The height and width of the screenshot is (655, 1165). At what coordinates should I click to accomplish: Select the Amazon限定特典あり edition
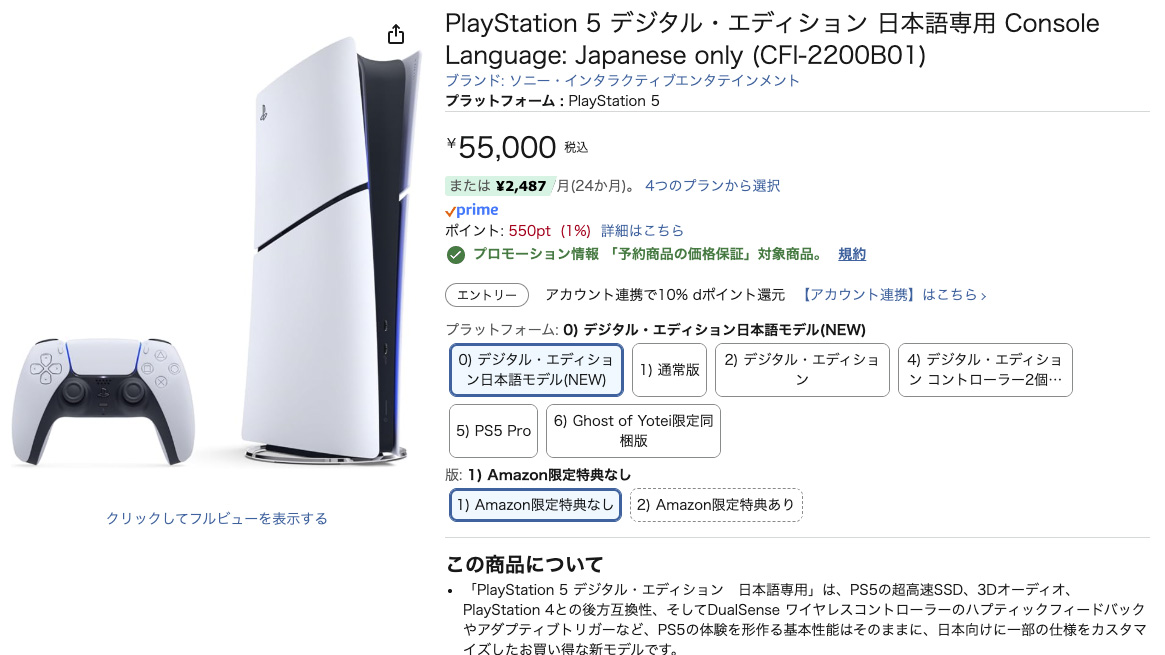pyautogui.click(x=716, y=505)
